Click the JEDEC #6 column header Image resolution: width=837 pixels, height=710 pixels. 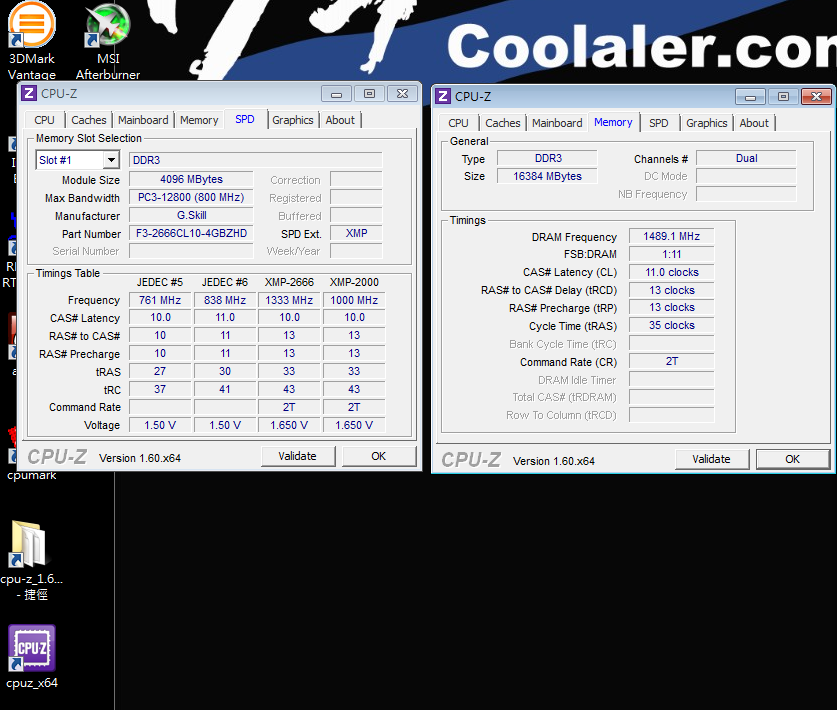coord(225,282)
